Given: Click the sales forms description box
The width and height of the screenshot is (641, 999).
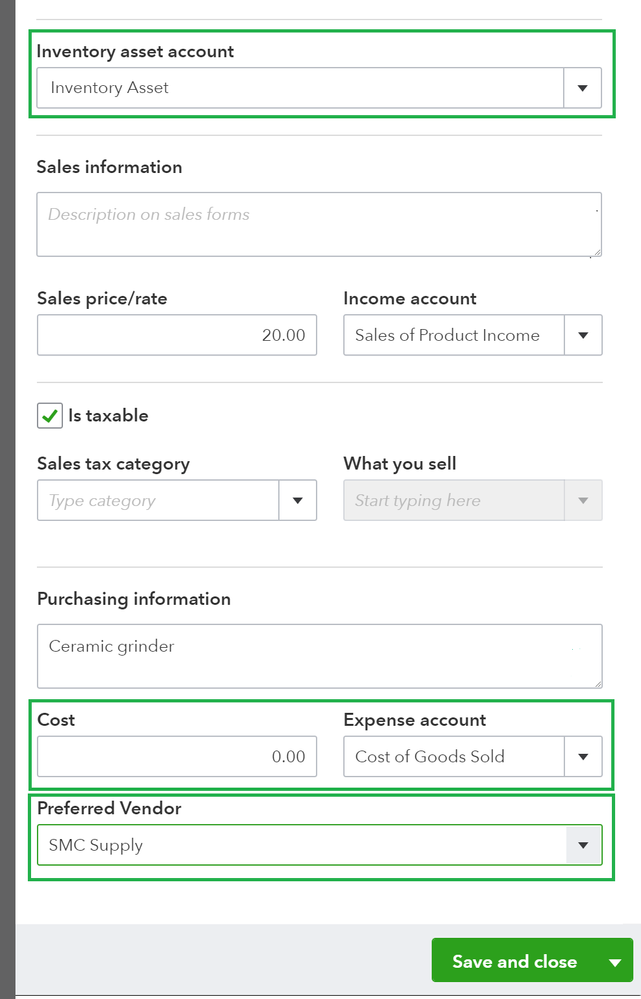Looking at the screenshot, I should [x=318, y=224].
